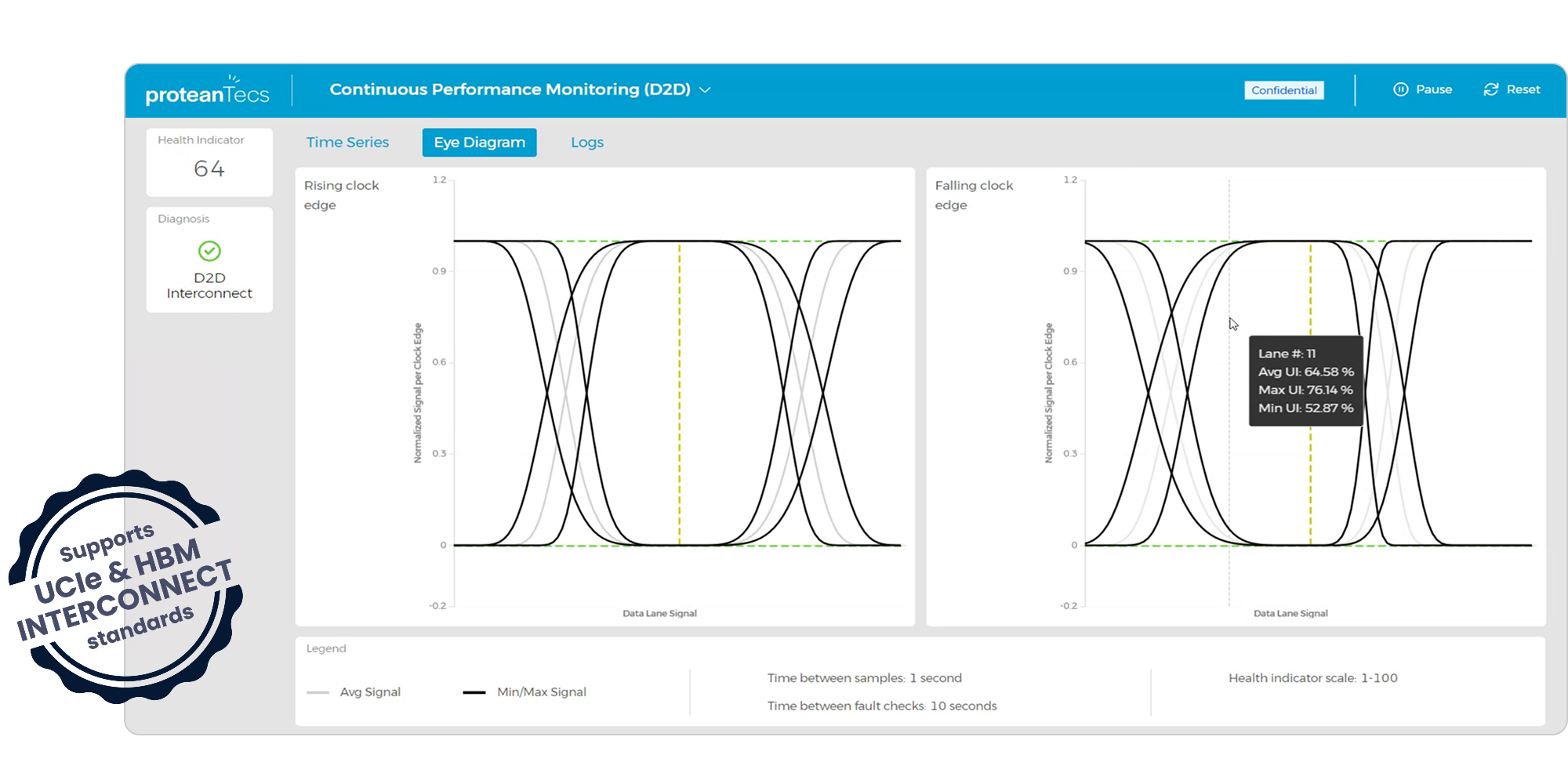Click the Health Indicator value 64
The height and width of the screenshot is (784, 1568).
coord(209,169)
